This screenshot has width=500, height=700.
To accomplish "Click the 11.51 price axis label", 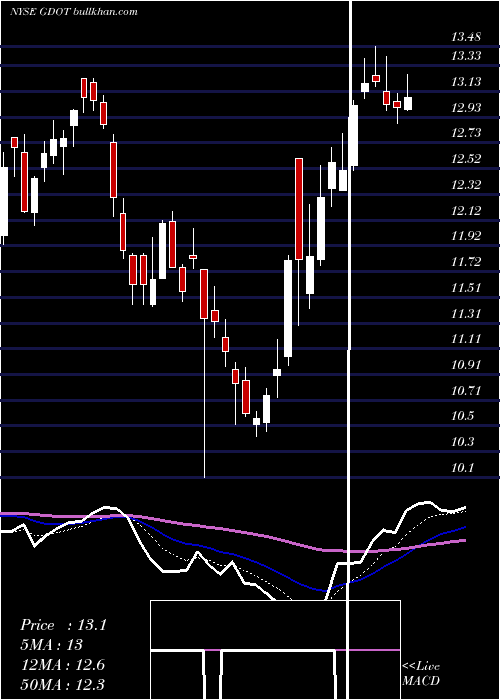I will point(466,288).
